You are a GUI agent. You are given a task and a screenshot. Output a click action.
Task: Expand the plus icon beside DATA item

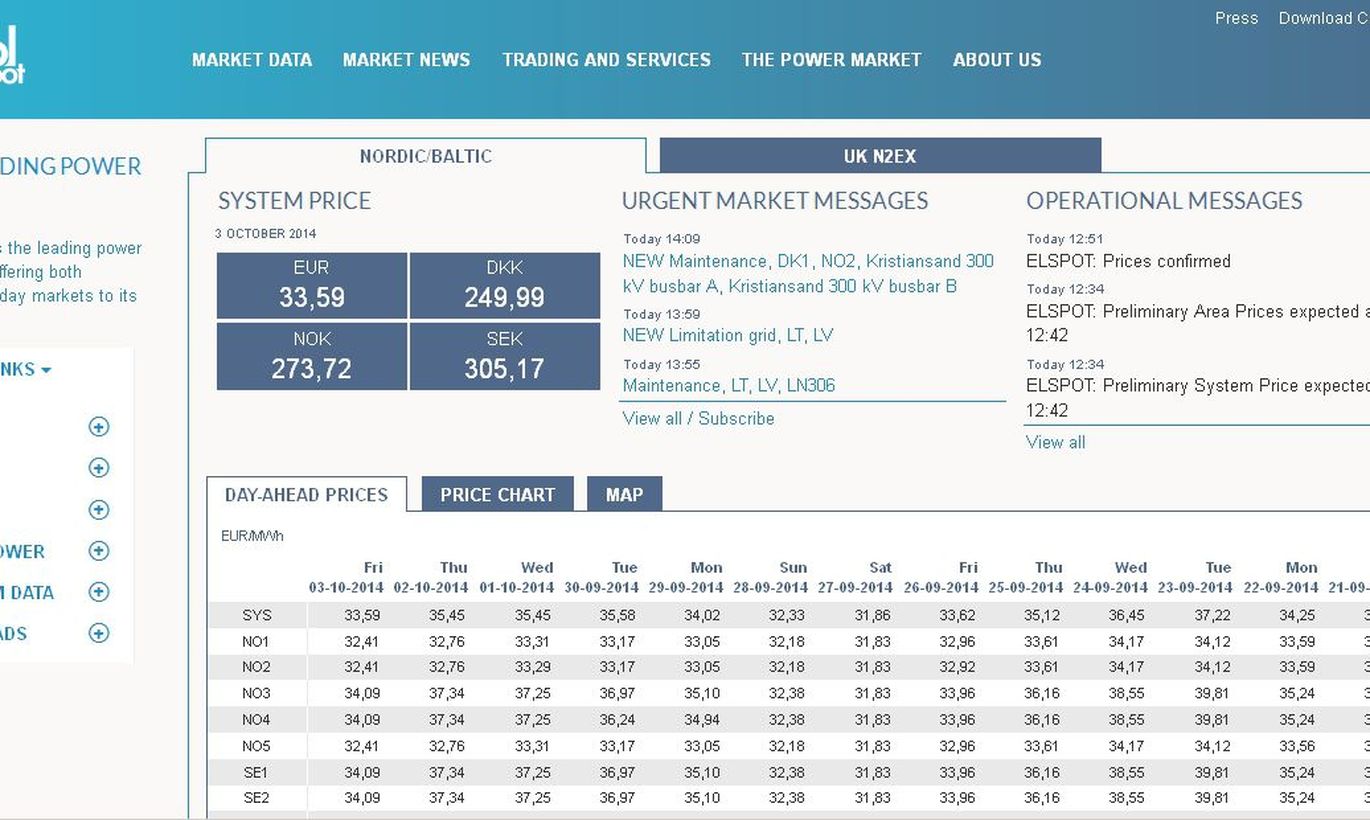pos(98,592)
